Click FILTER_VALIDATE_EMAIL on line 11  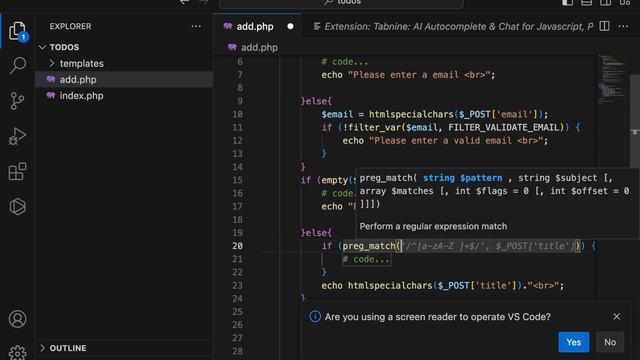(504, 127)
